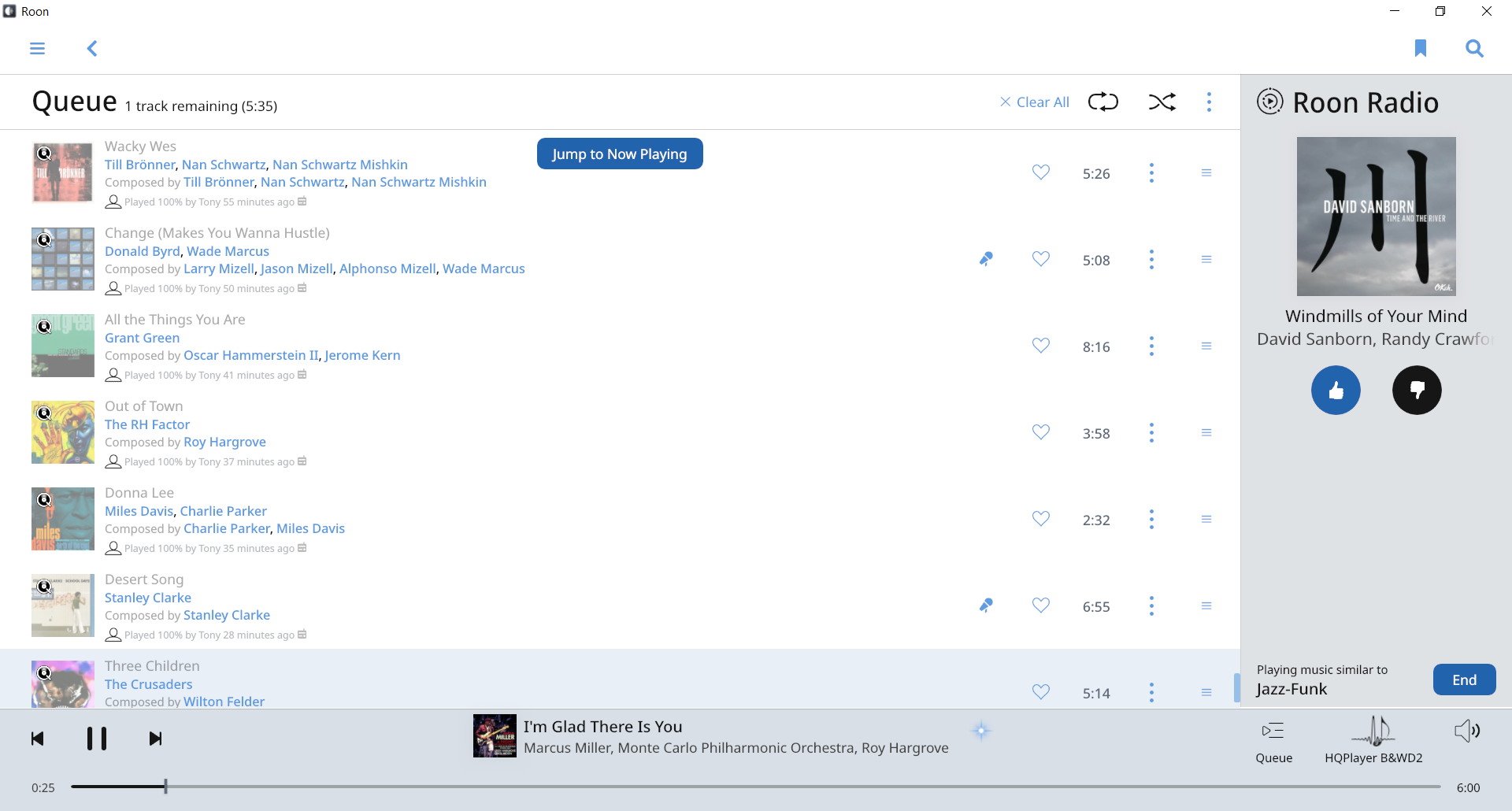Image resolution: width=1512 pixels, height=811 pixels.
Task: Toggle shuffle for the queue
Action: pyautogui.click(x=1162, y=102)
